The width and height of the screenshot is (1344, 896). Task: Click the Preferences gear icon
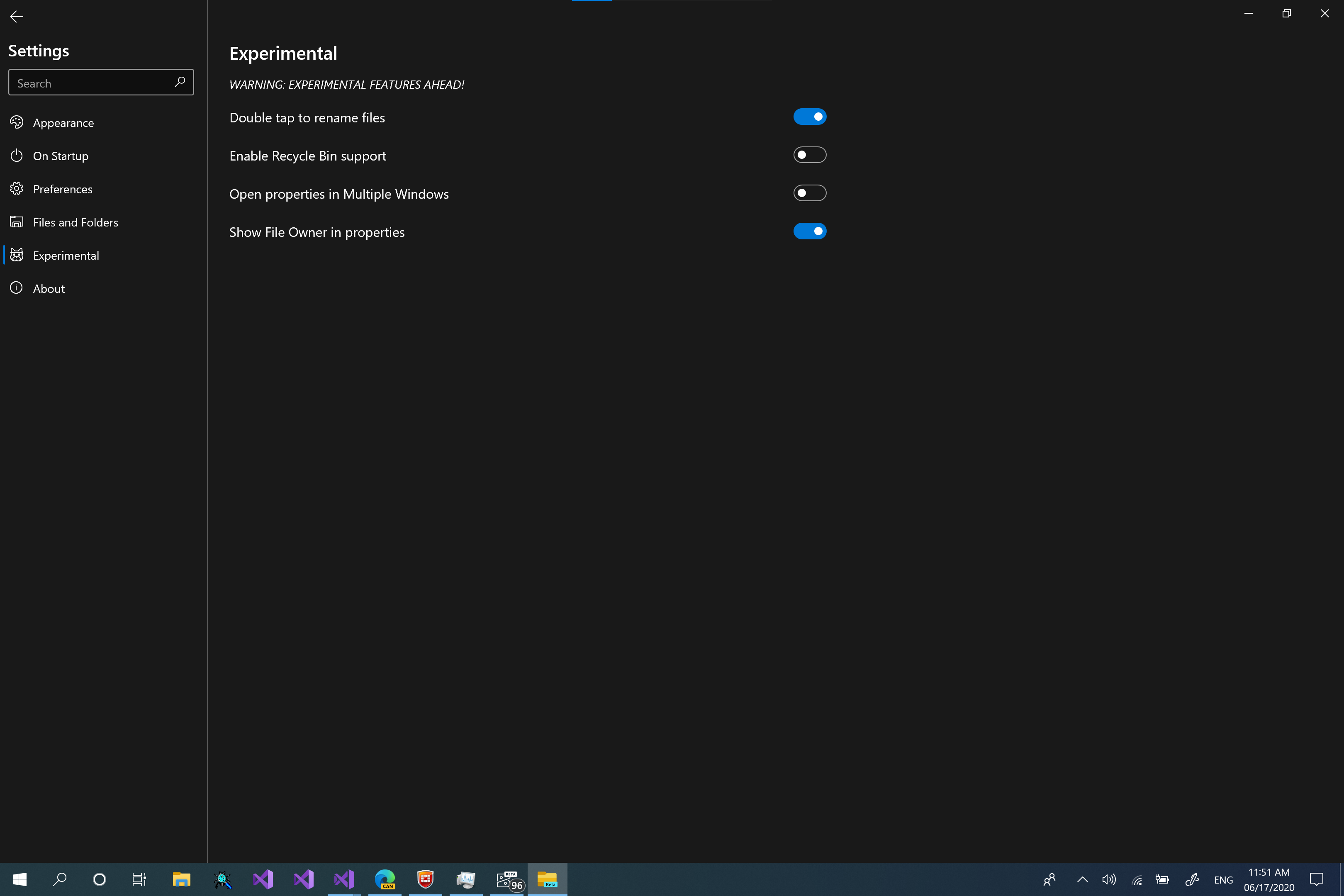pos(17,189)
